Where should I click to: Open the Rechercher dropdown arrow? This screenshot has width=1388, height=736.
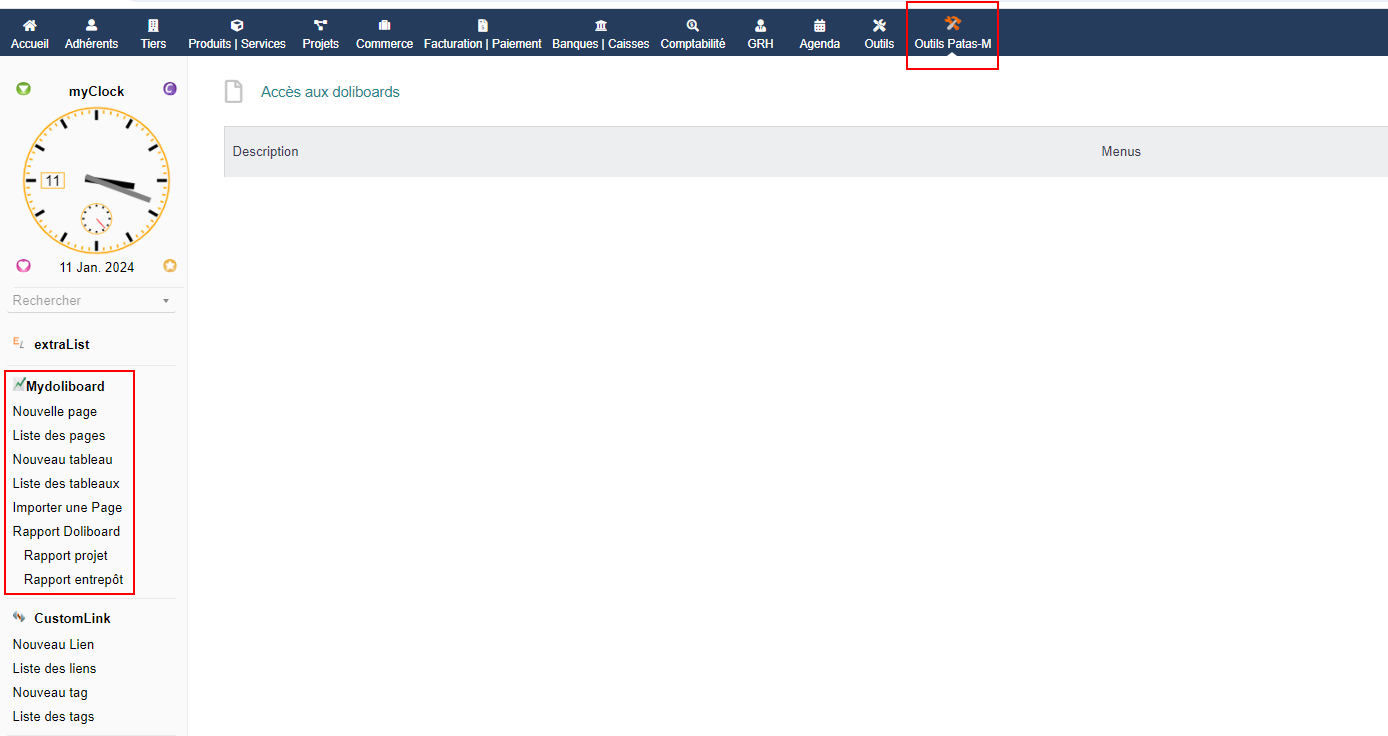[x=166, y=301]
